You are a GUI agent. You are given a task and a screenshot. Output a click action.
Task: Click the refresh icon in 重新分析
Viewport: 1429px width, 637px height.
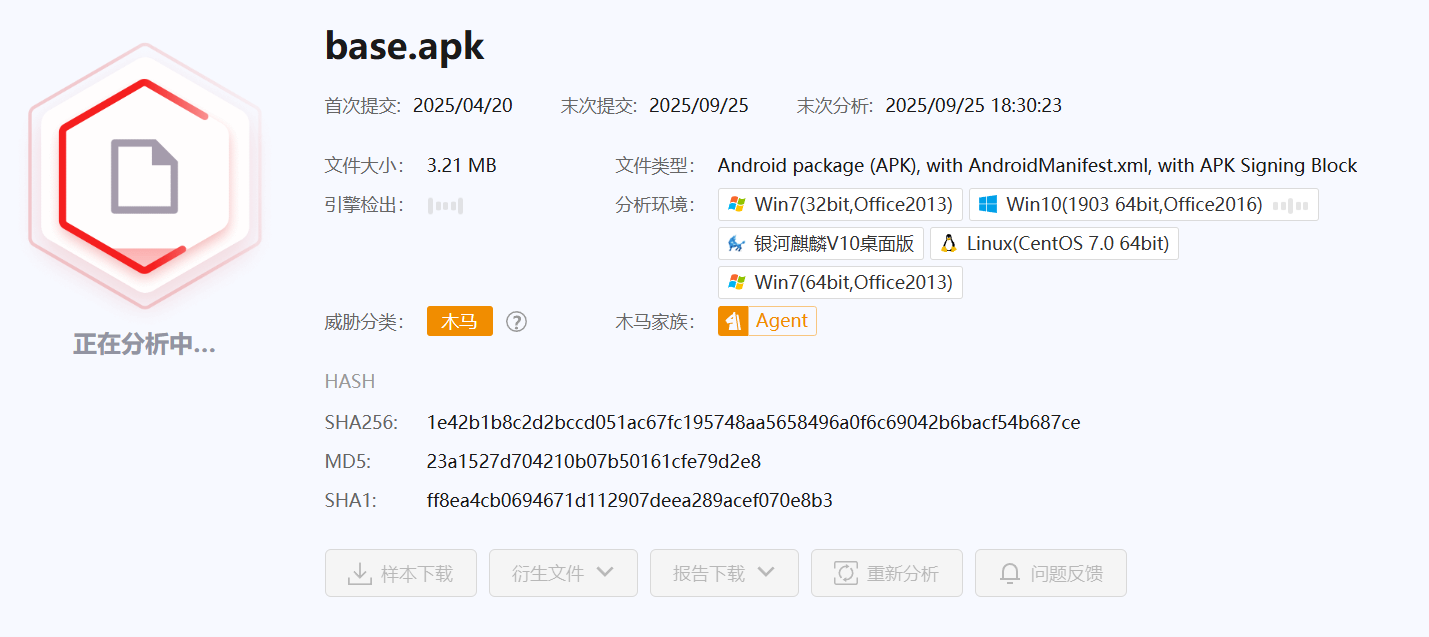pos(846,573)
